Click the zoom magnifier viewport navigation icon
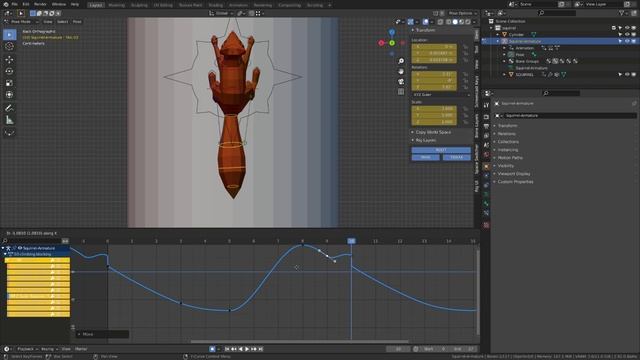This screenshot has width=640, height=360. click(401, 61)
